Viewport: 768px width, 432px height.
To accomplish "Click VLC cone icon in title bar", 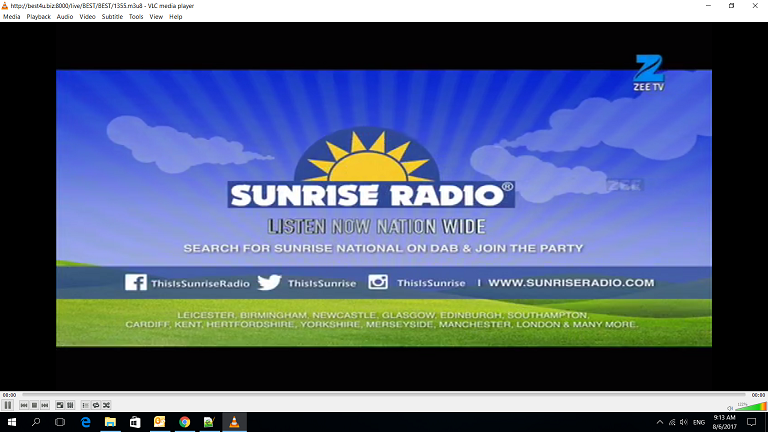I will 5,6.
